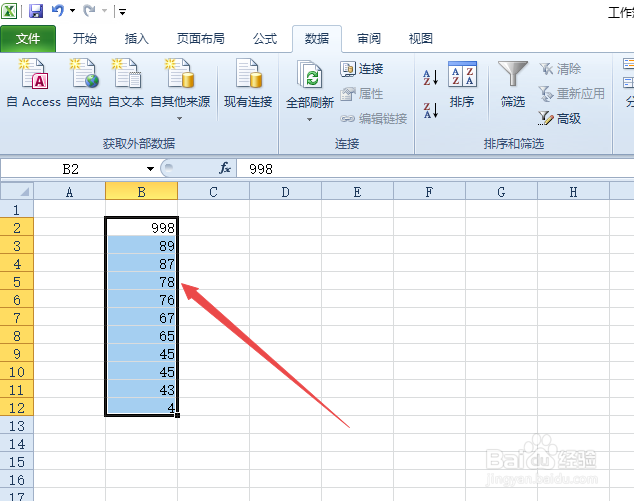This screenshot has height=501, width=634.
Task: Click the formula bar showing 998
Action: 435,169
